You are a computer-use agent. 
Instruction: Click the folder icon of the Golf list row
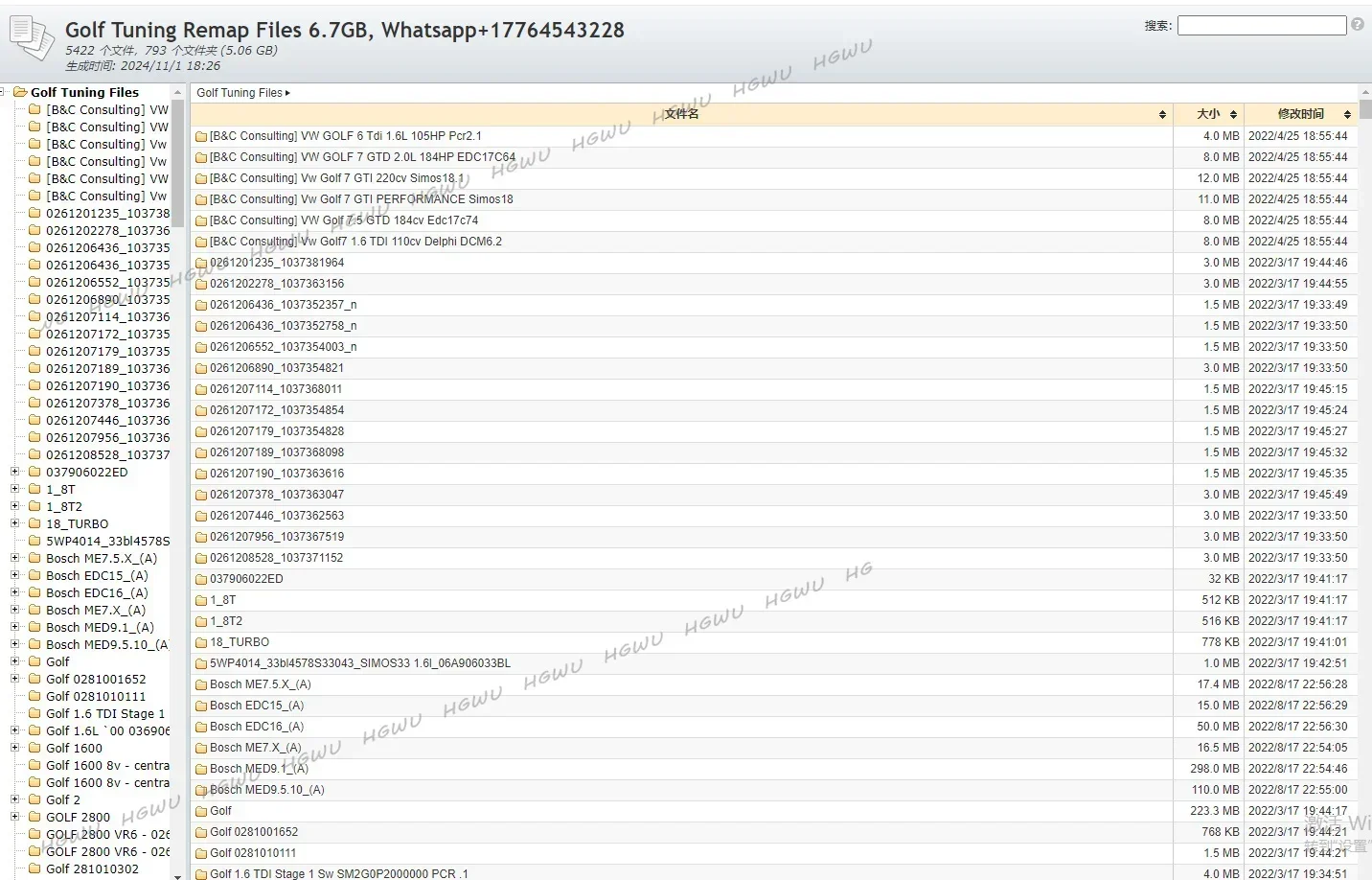point(201,811)
